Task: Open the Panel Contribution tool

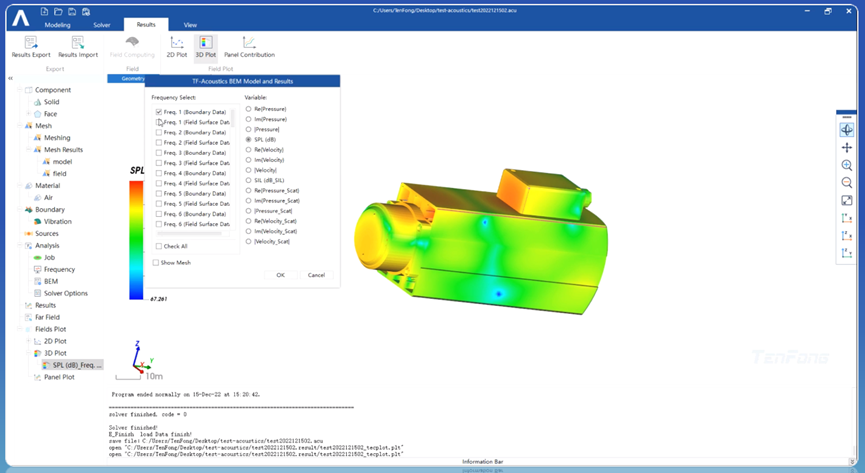Action: 249,47
